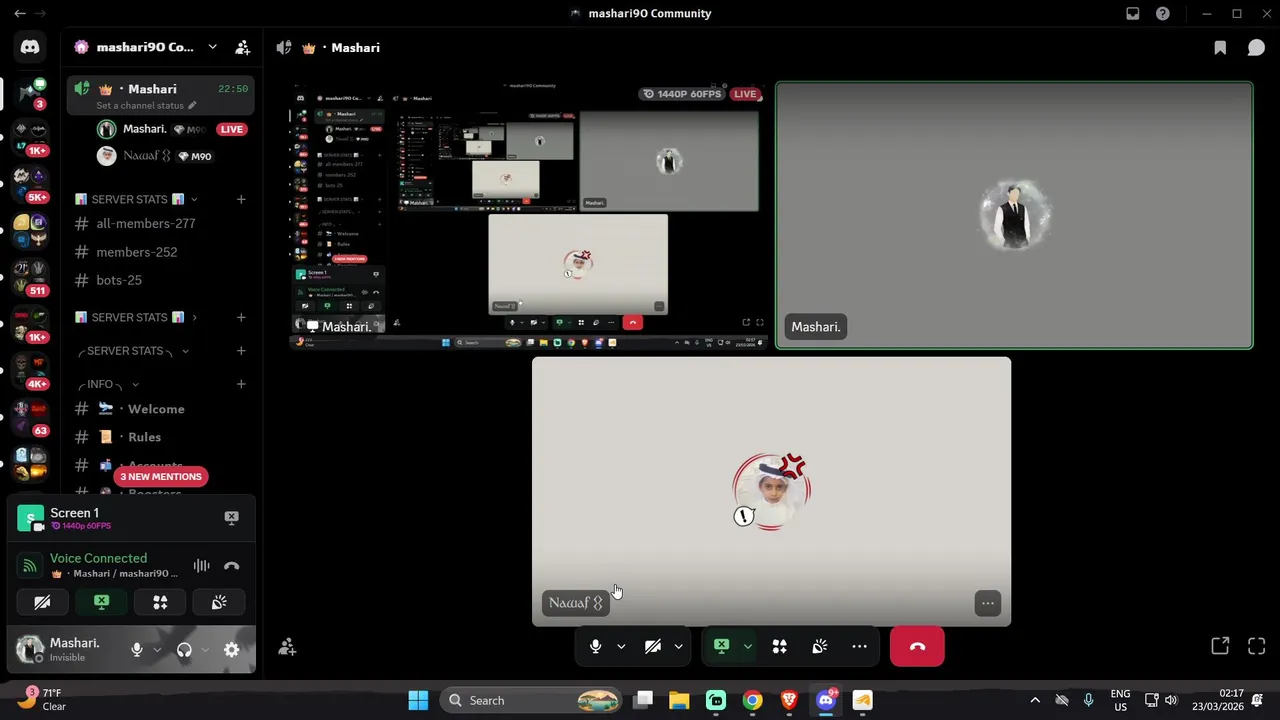This screenshot has height=720, width=1280.
Task: Open more options in the call bar
Action: pyautogui.click(x=859, y=647)
